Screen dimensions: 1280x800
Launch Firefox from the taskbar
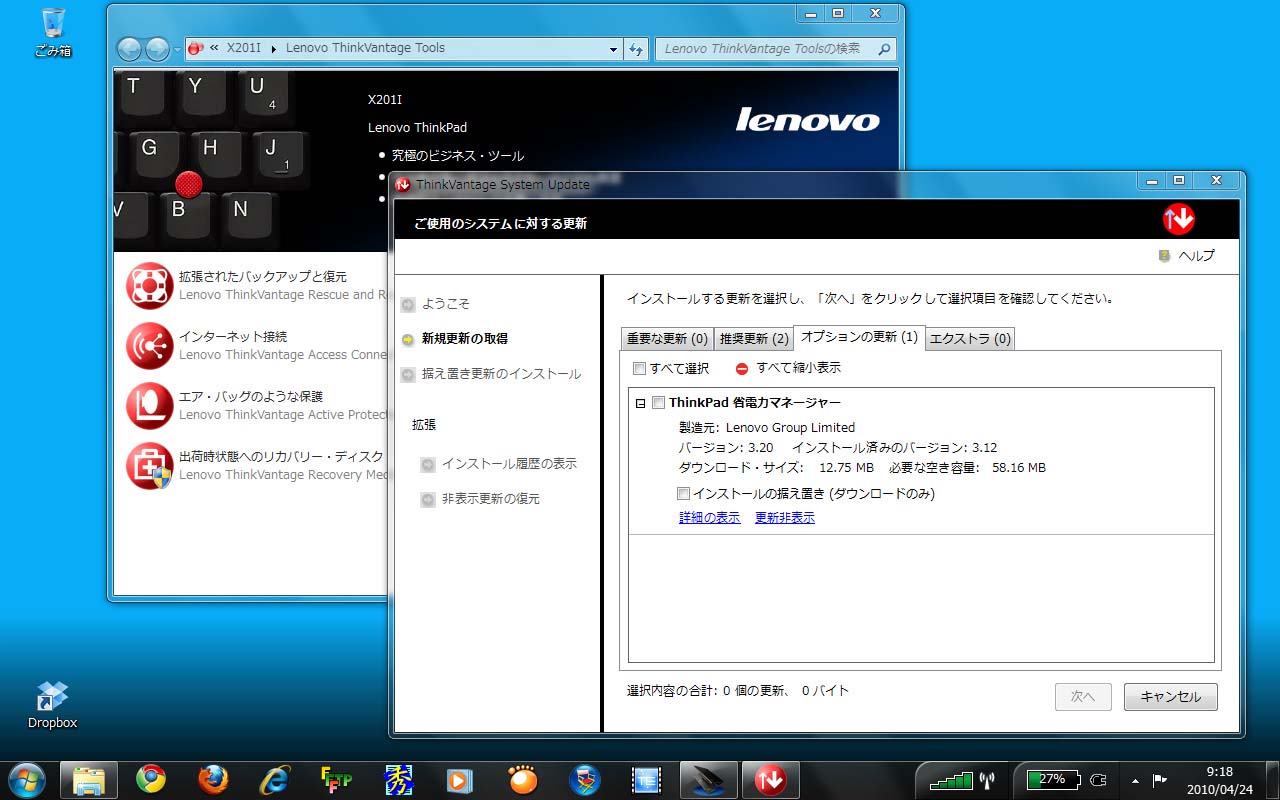coord(213,779)
